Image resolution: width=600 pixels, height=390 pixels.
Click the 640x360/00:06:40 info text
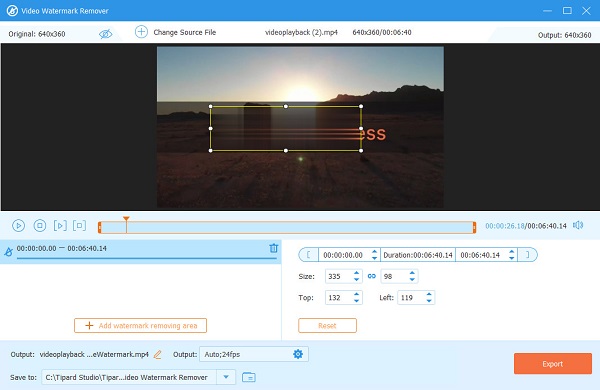tap(382, 32)
